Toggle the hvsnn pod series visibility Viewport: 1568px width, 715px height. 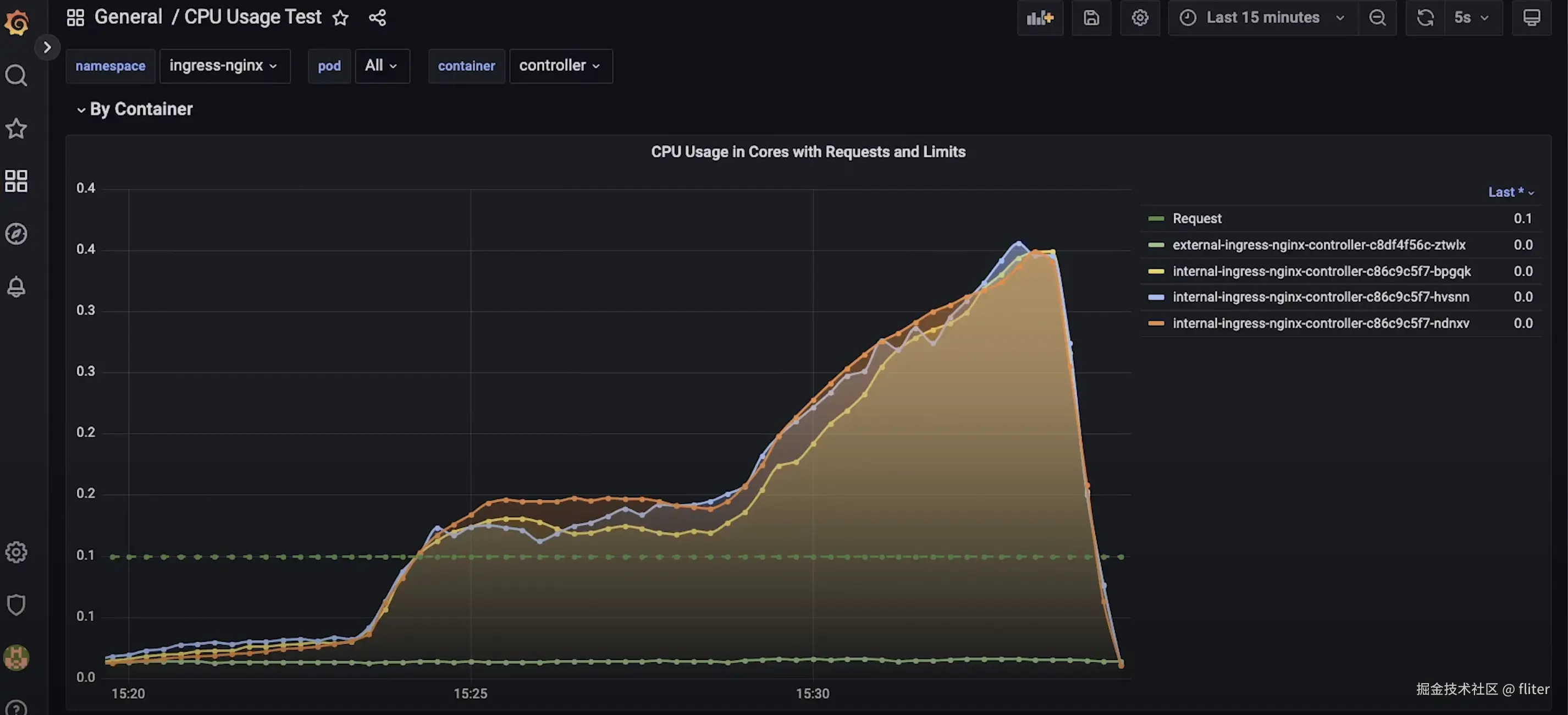coord(1320,297)
